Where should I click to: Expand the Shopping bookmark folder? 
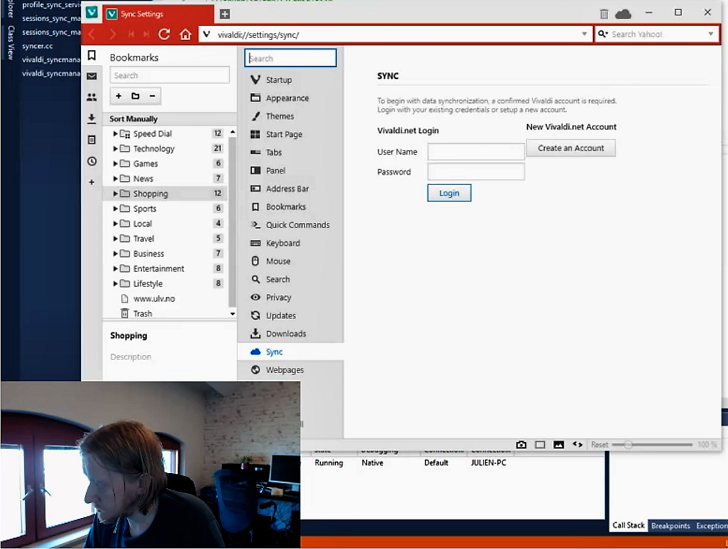(x=115, y=194)
